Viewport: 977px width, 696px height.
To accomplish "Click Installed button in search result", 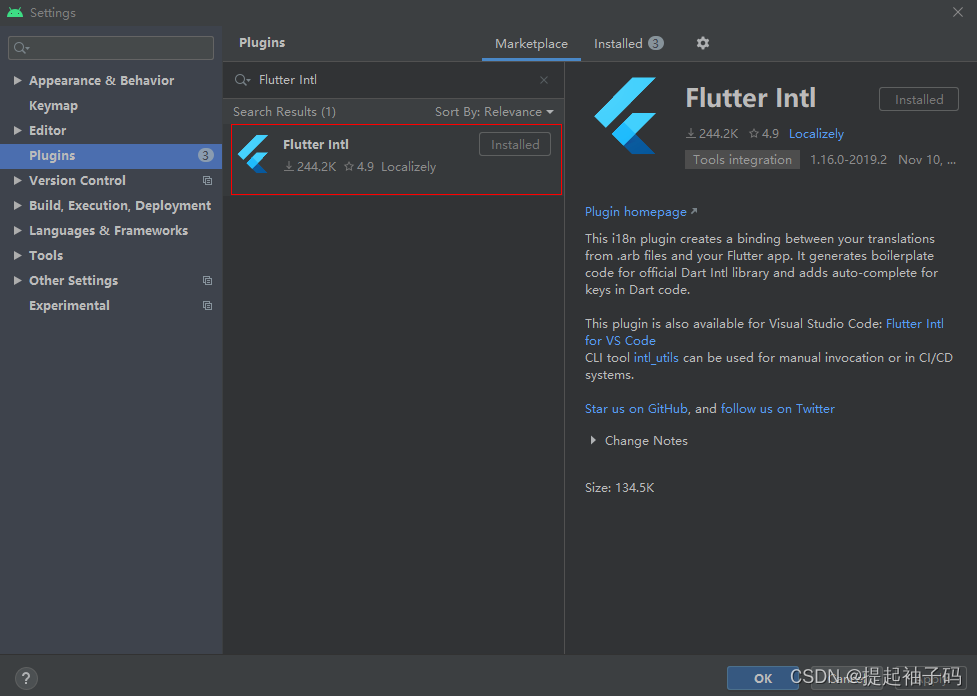I will point(515,145).
